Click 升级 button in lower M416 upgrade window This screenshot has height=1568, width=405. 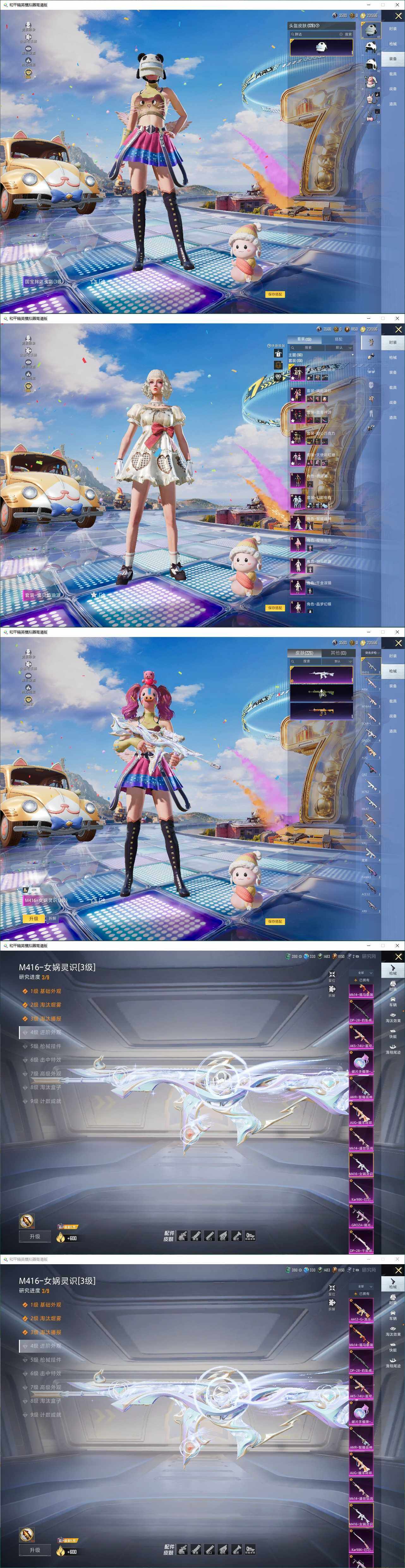tap(35, 1550)
